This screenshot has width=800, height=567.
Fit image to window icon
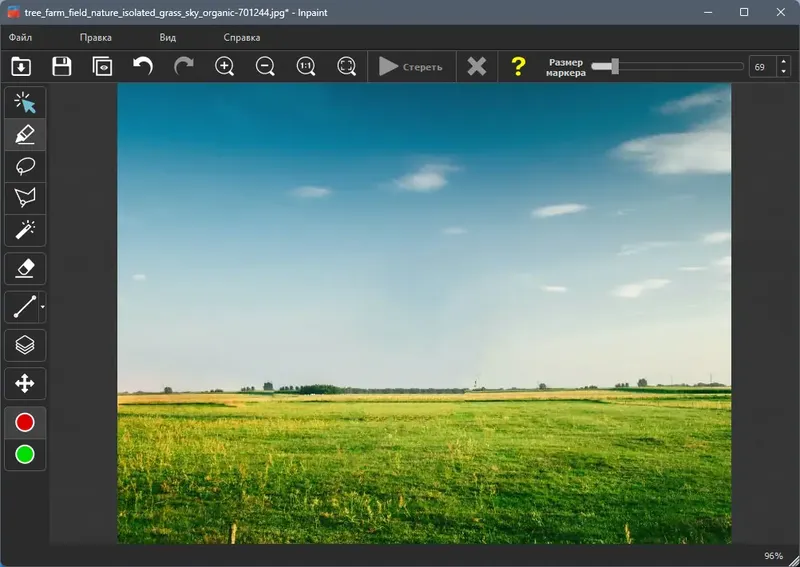click(x=346, y=67)
